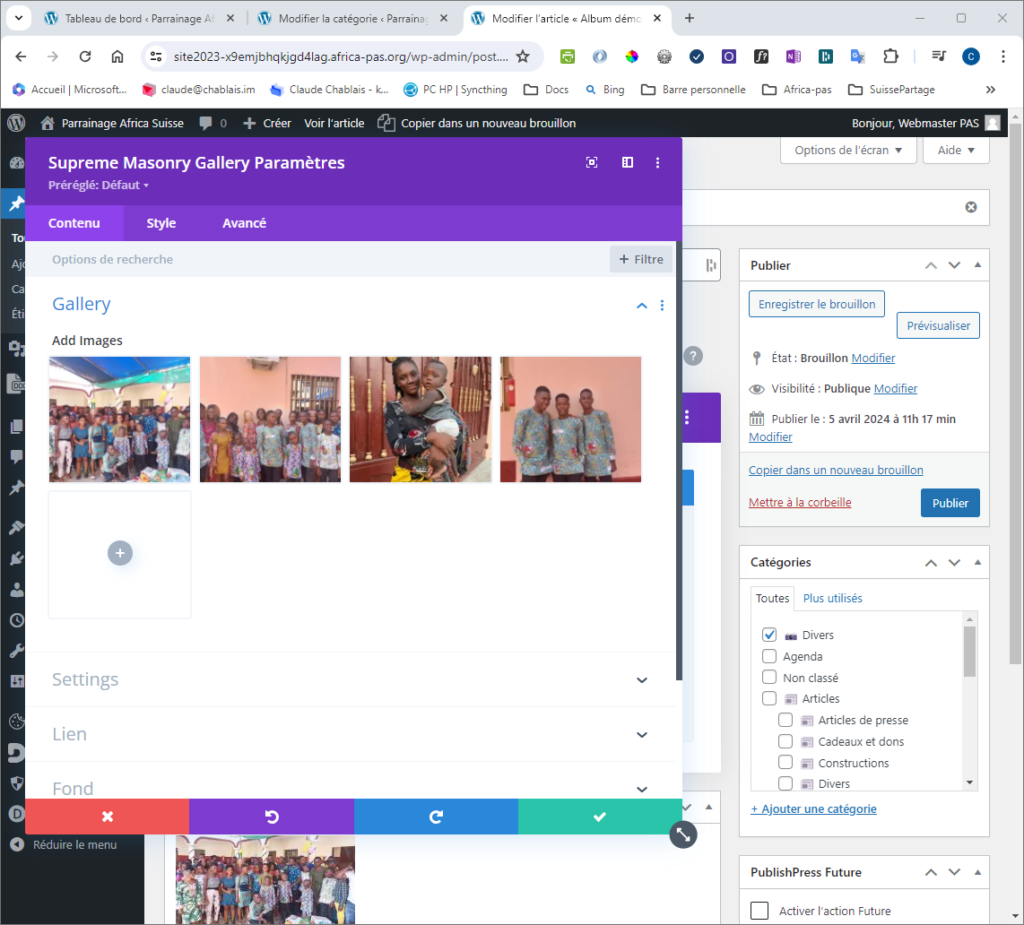Viewport: 1024px width, 925px height.
Task: Select the mother and baby gallery thumbnail
Action: click(420, 419)
